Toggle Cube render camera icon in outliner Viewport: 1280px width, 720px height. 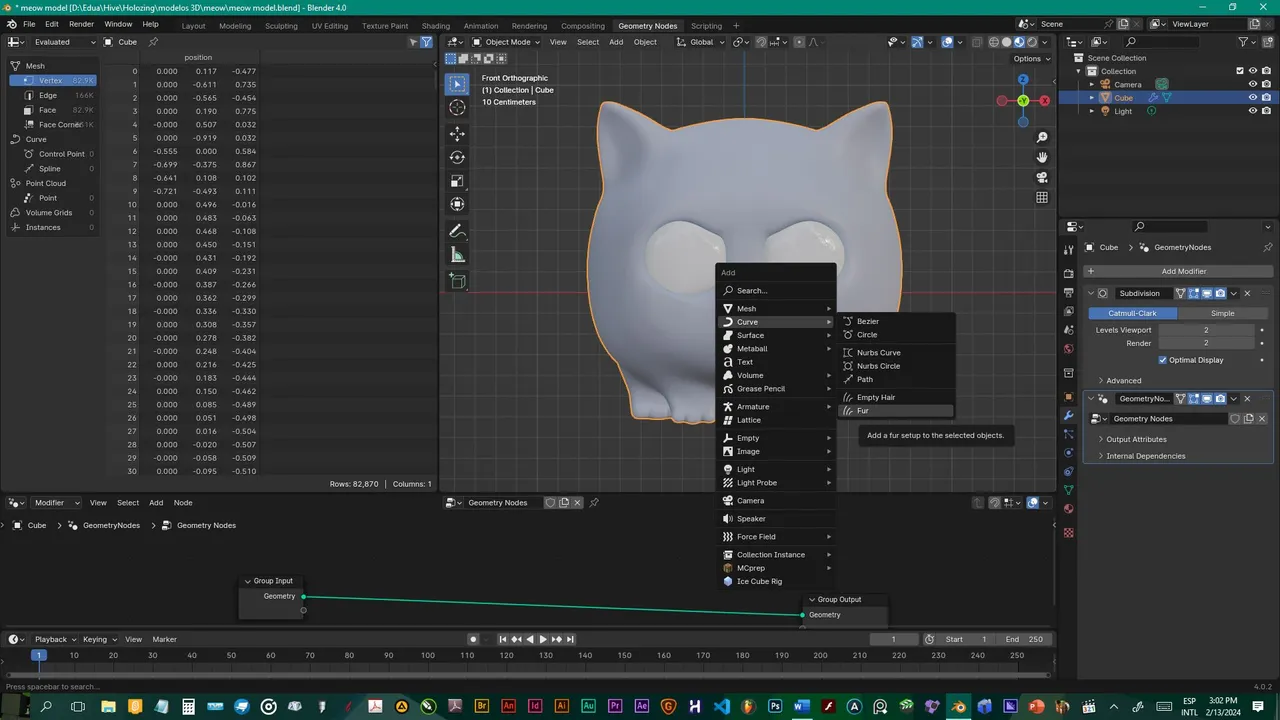pyautogui.click(x=1266, y=98)
